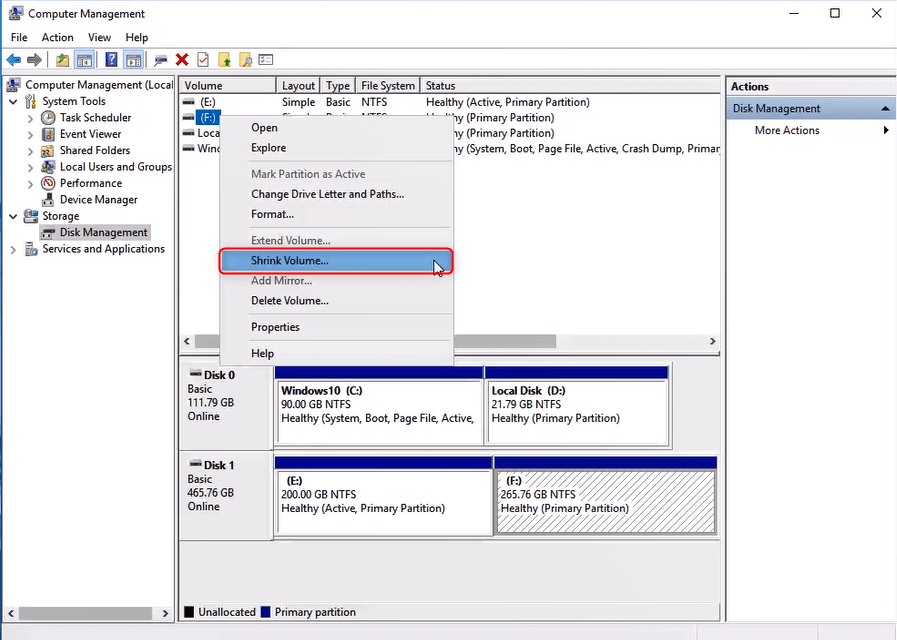Expand Local Users and Groups node
897x640 pixels.
tap(30, 167)
